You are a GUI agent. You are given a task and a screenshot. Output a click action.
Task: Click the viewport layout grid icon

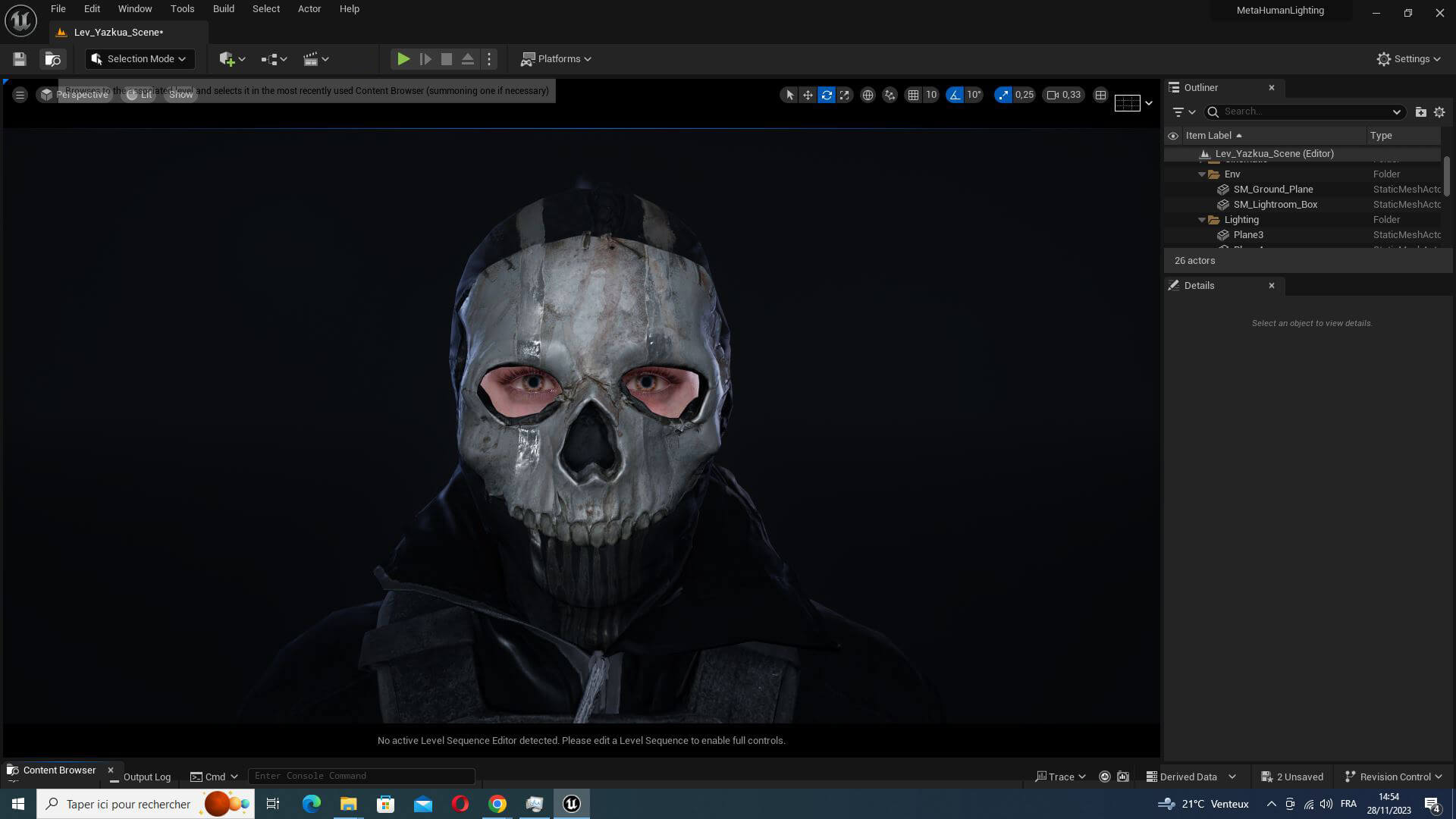pos(1100,95)
